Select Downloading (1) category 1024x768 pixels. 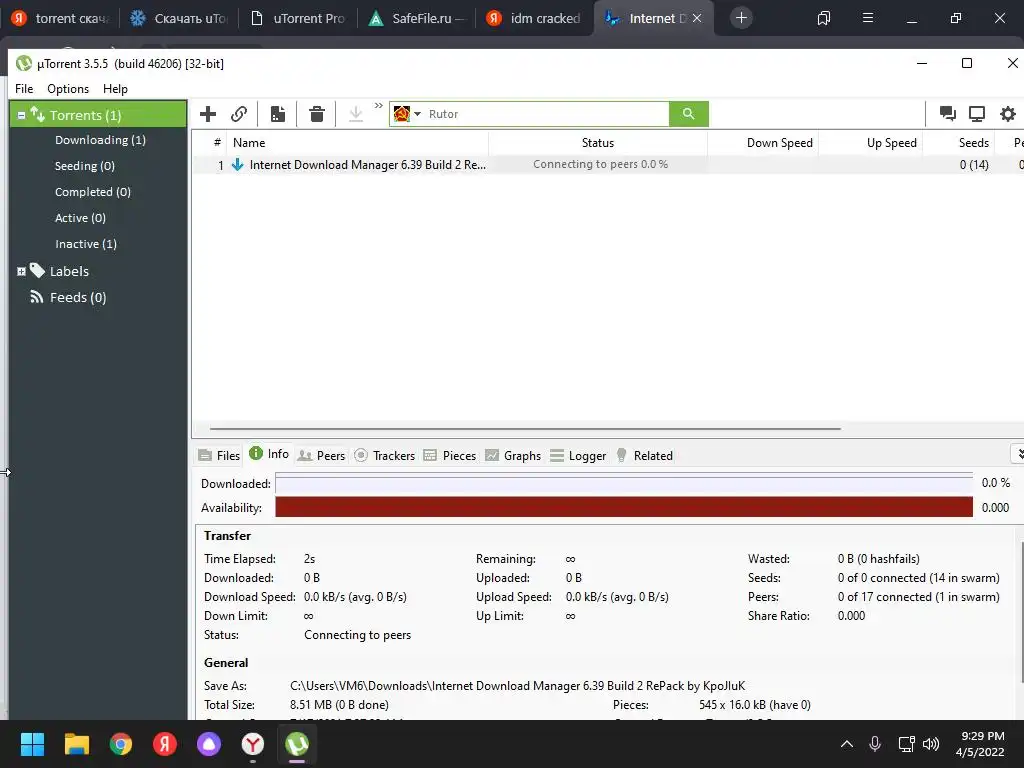pyautogui.click(x=101, y=140)
